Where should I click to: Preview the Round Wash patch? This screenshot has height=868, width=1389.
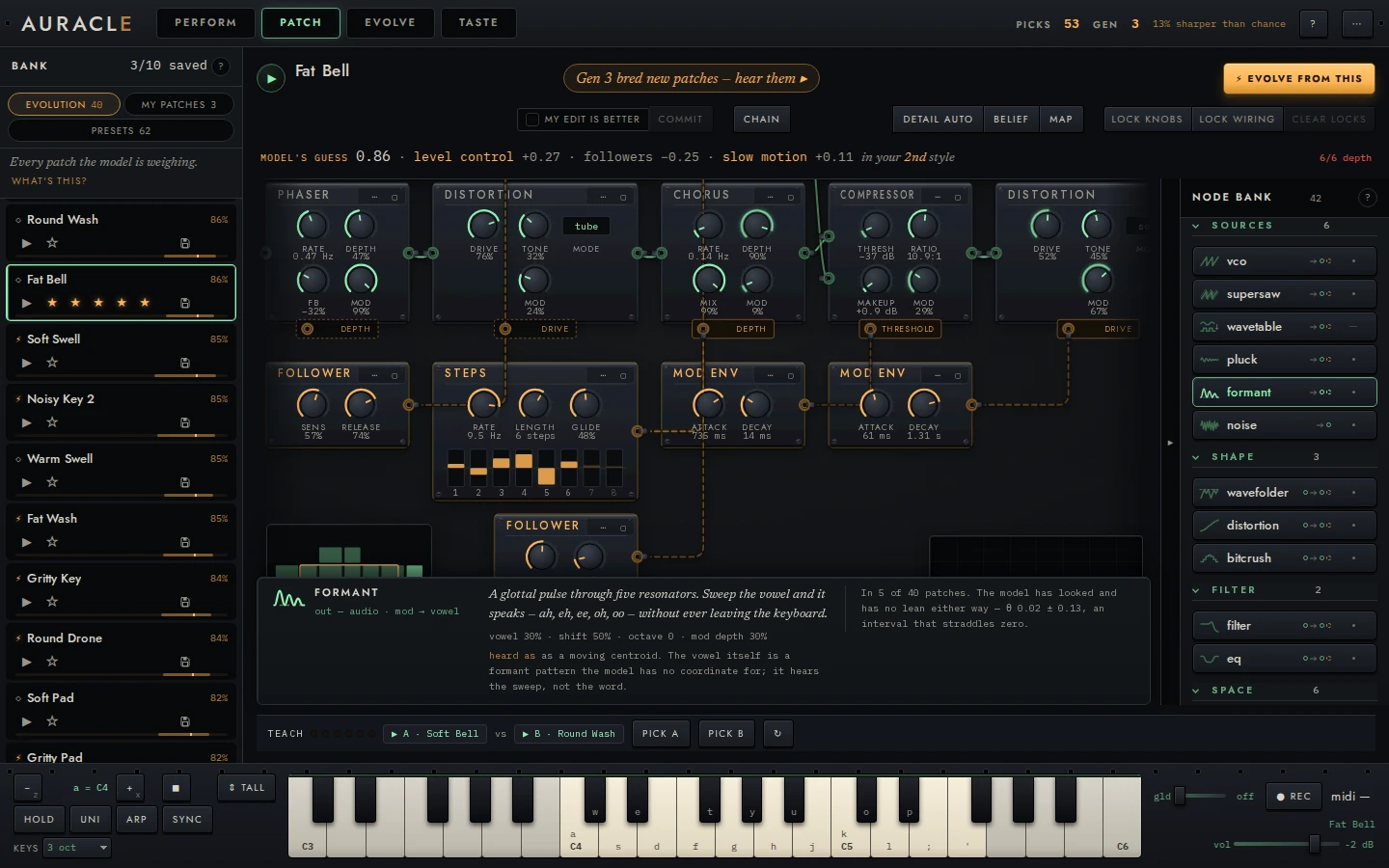(x=27, y=243)
